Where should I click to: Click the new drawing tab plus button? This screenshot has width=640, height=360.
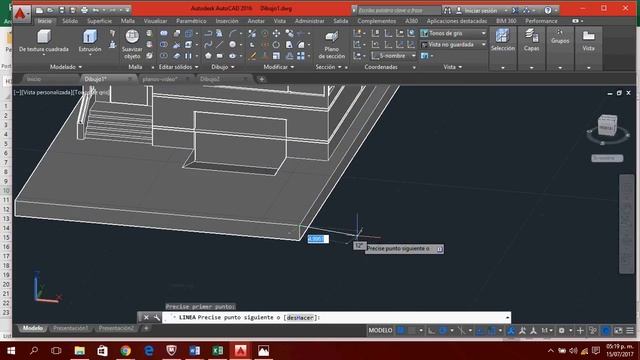[262, 79]
